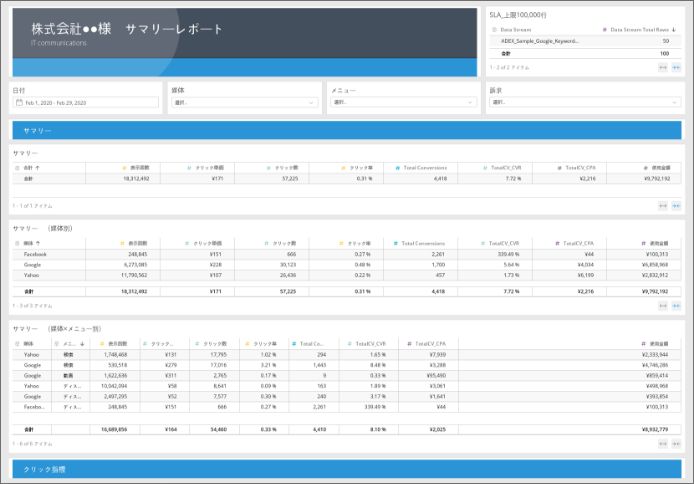Click Facebook's 339.49 % CVR value in 媒体別

(508, 254)
